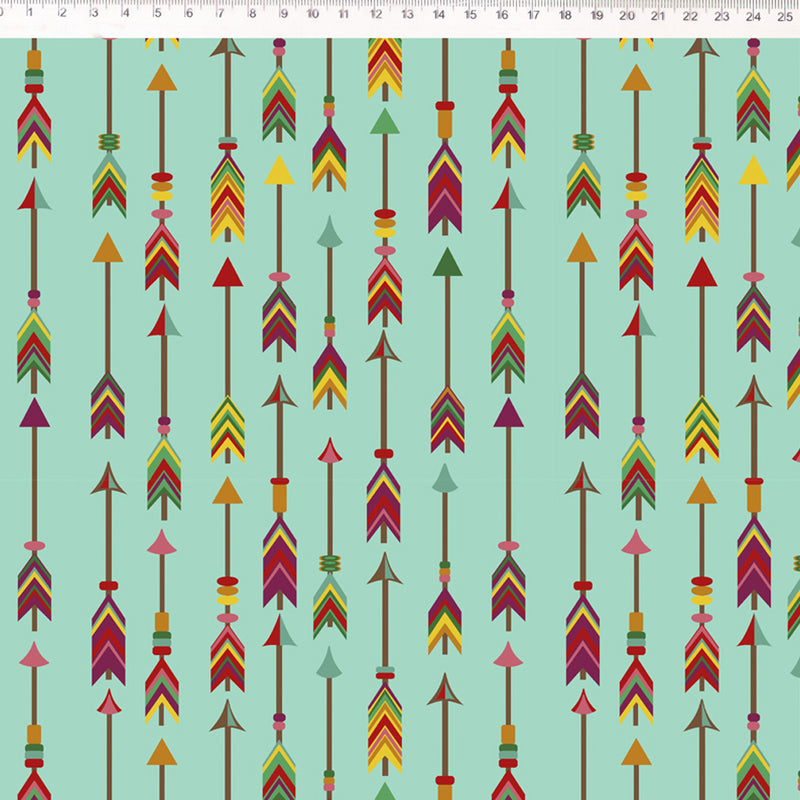Select the ruler label 10
This screenshot has height=800, width=800.
[313, 14]
